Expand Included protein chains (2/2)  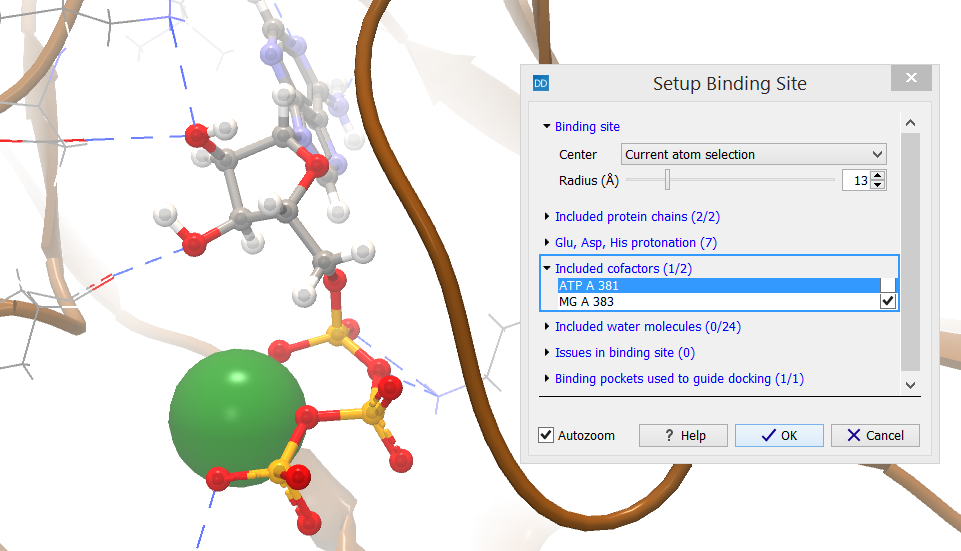point(547,216)
